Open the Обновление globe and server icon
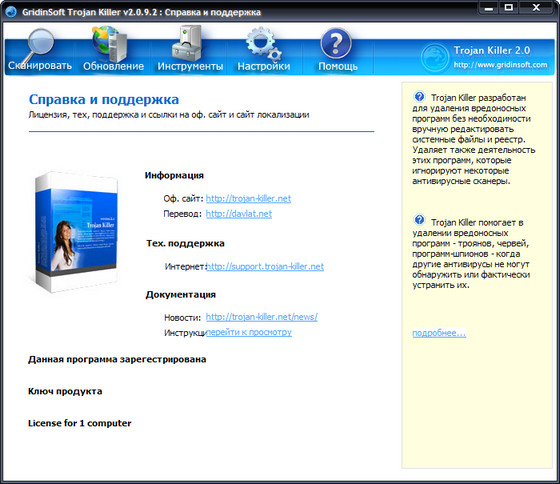The width and height of the screenshot is (560, 484). point(109,44)
